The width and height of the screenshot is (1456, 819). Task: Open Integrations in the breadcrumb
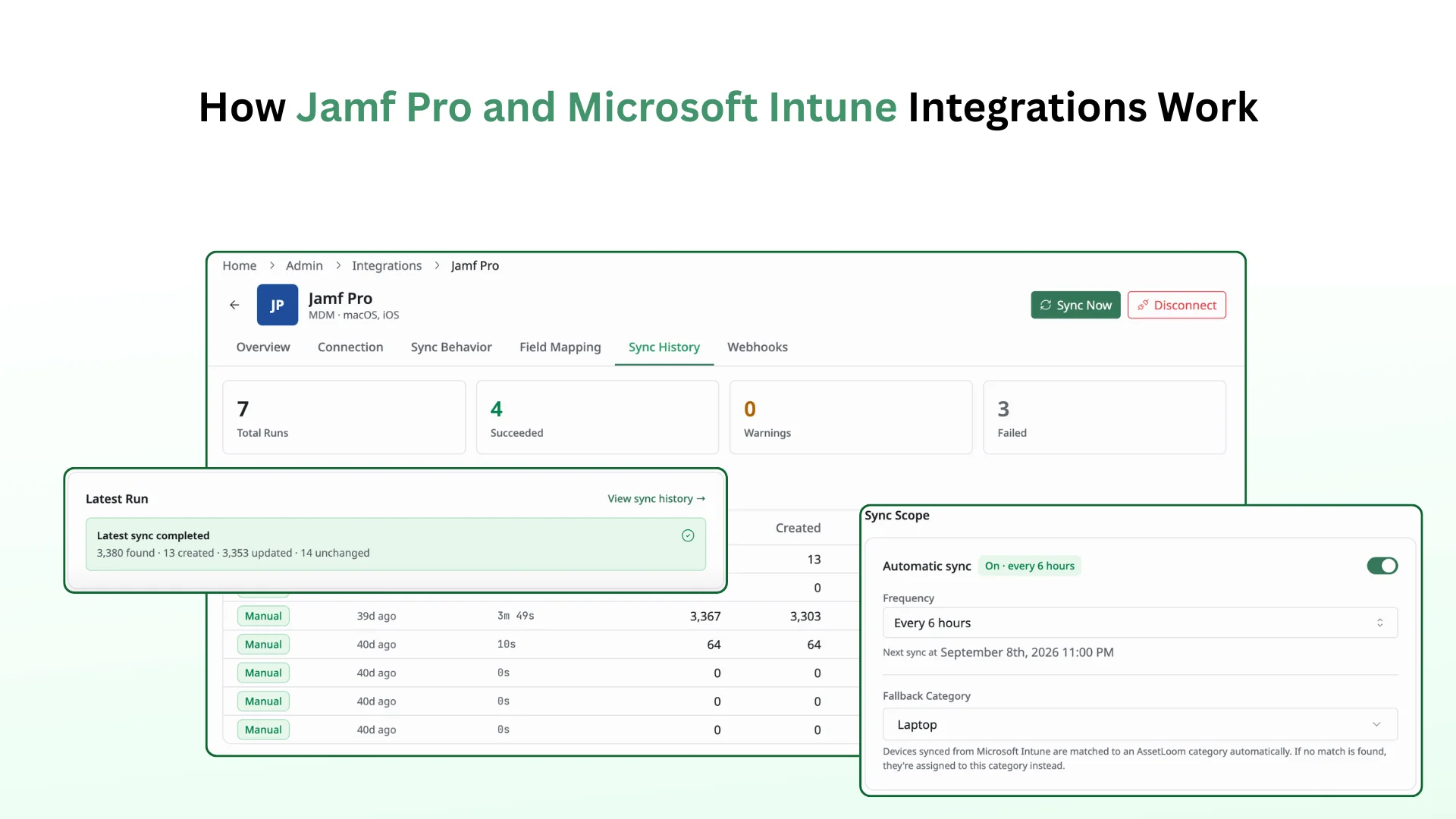[387, 265]
